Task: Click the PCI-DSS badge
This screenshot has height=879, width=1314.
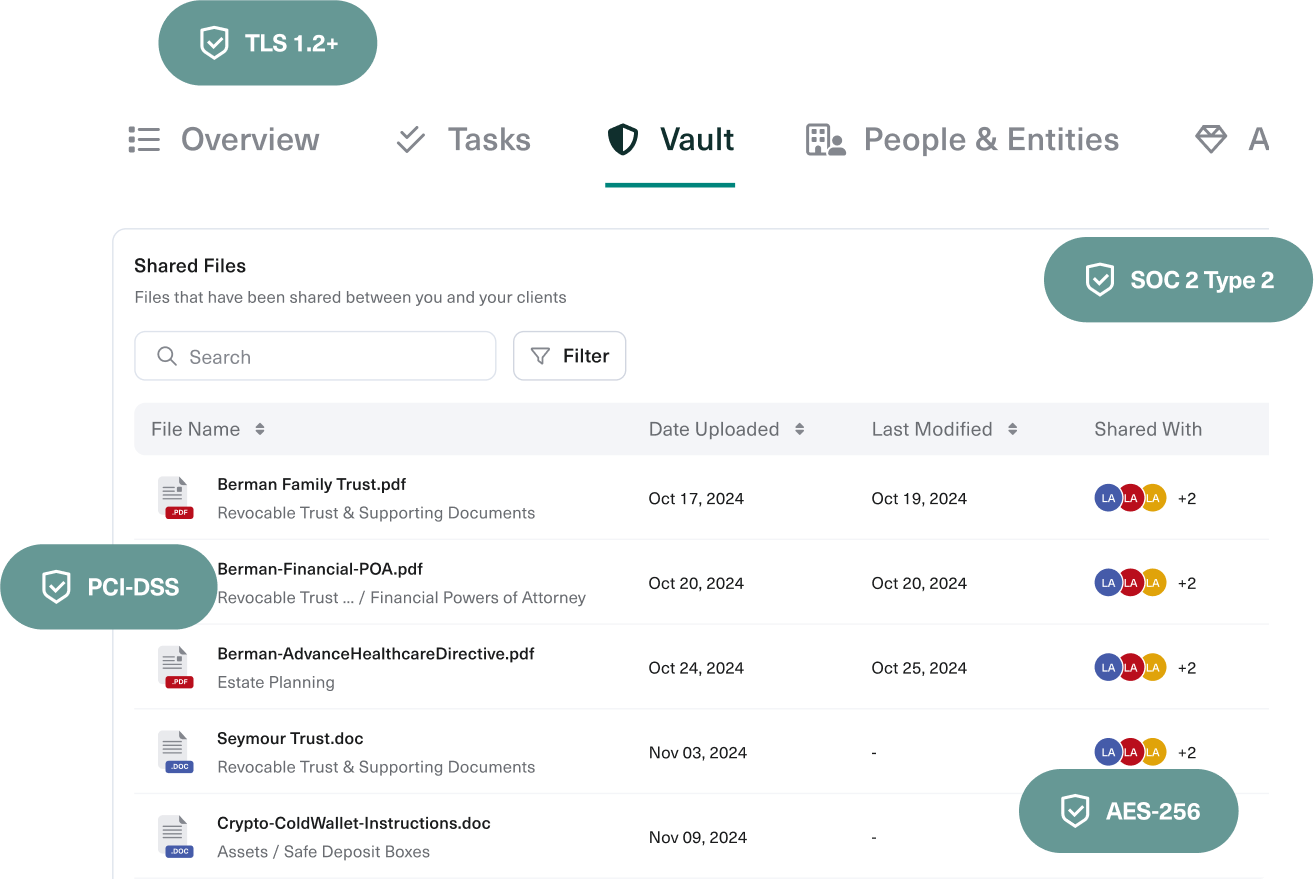Action: (x=109, y=587)
